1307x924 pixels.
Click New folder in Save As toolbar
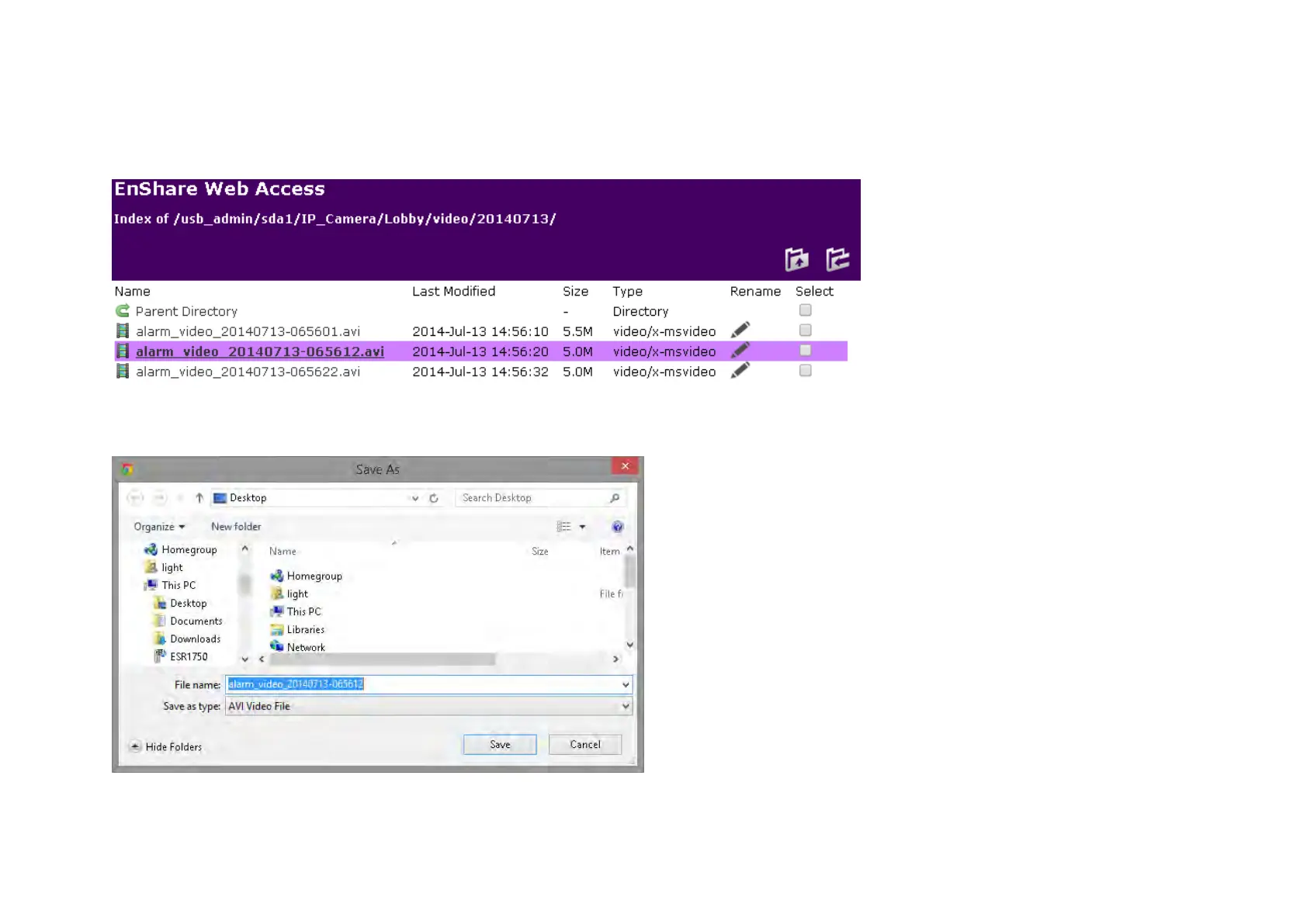click(x=236, y=527)
